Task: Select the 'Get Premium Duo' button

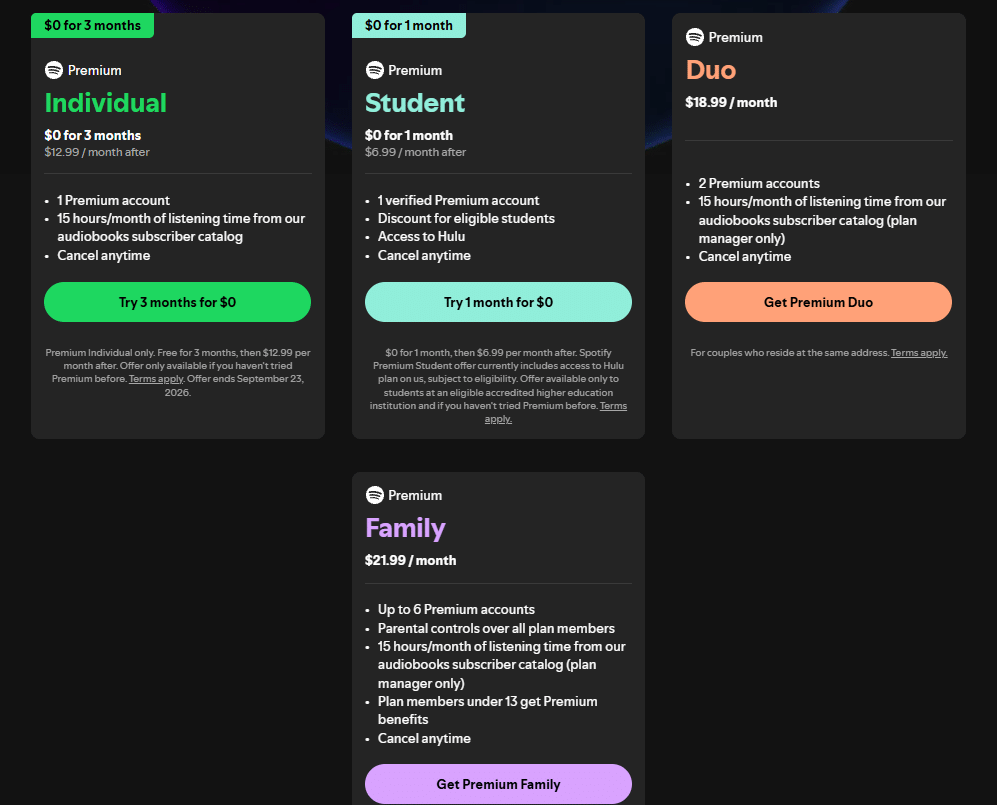Action: click(x=818, y=302)
